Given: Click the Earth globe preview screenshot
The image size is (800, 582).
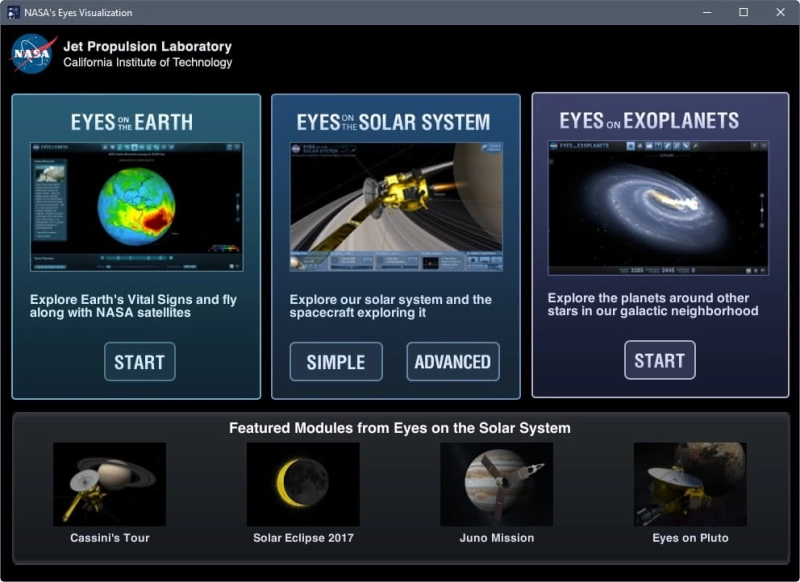Looking at the screenshot, I should (136, 207).
